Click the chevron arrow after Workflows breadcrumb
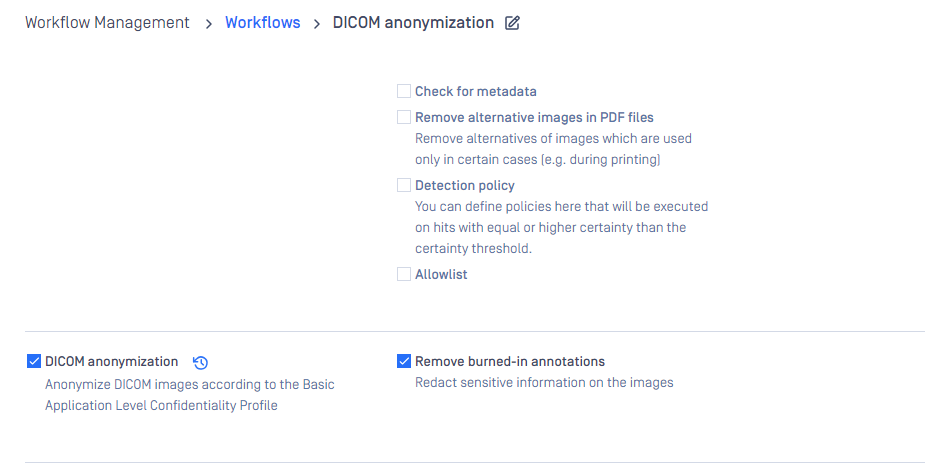 316,24
